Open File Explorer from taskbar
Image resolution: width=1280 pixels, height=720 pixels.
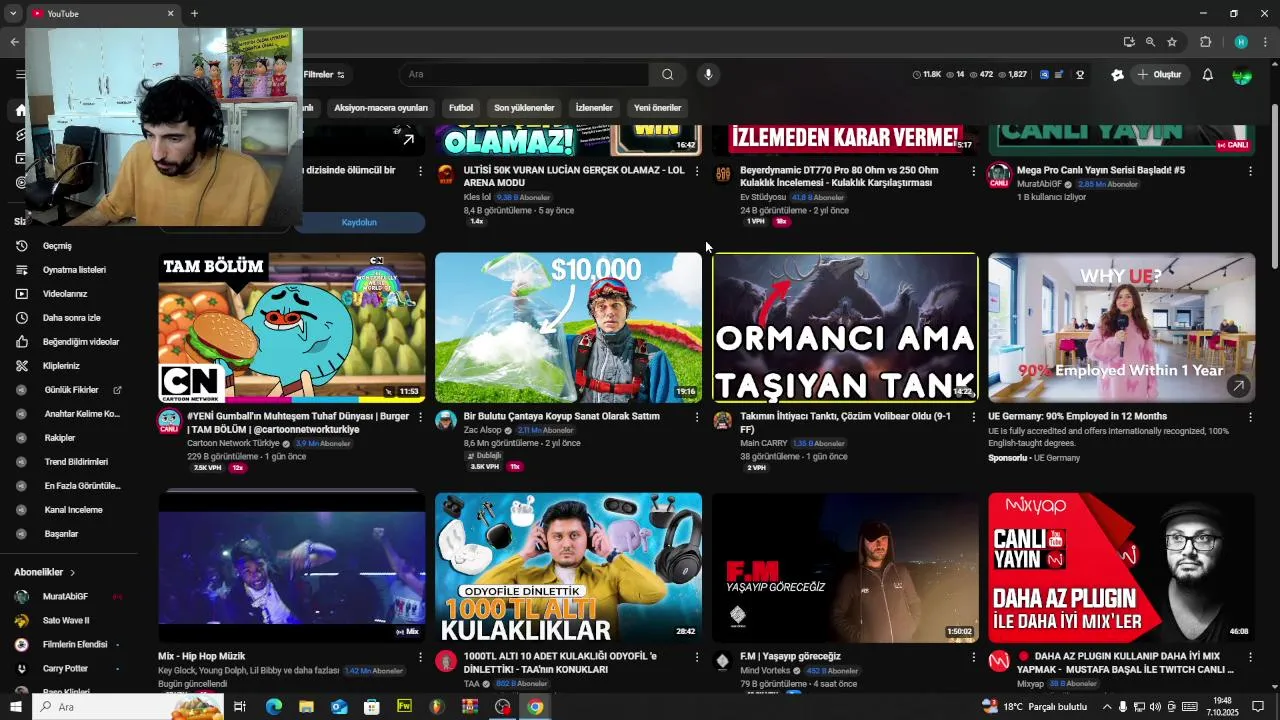pyautogui.click(x=306, y=707)
